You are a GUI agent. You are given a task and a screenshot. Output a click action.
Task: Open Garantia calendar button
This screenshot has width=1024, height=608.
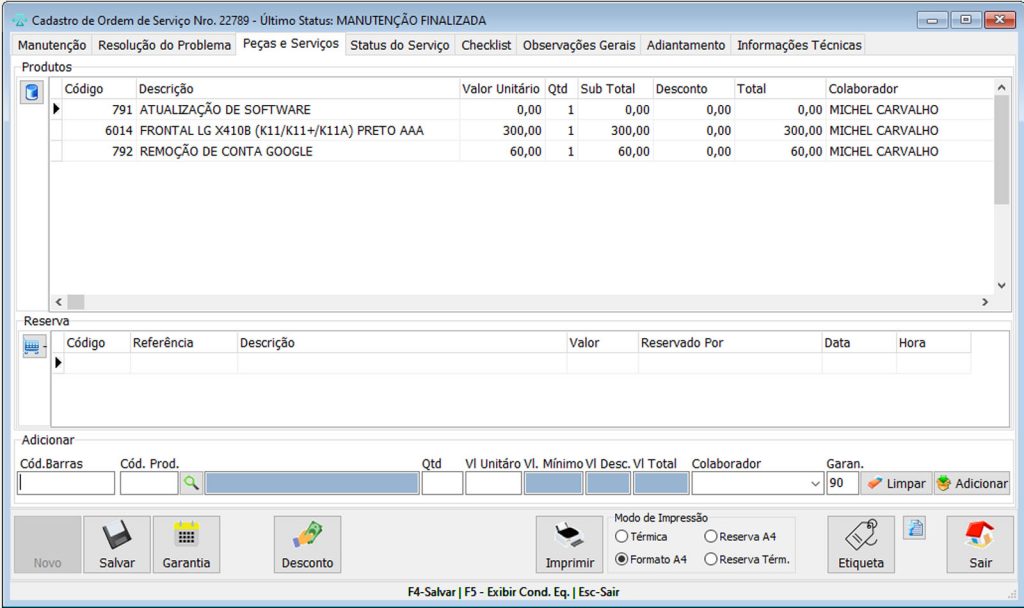[186, 545]
